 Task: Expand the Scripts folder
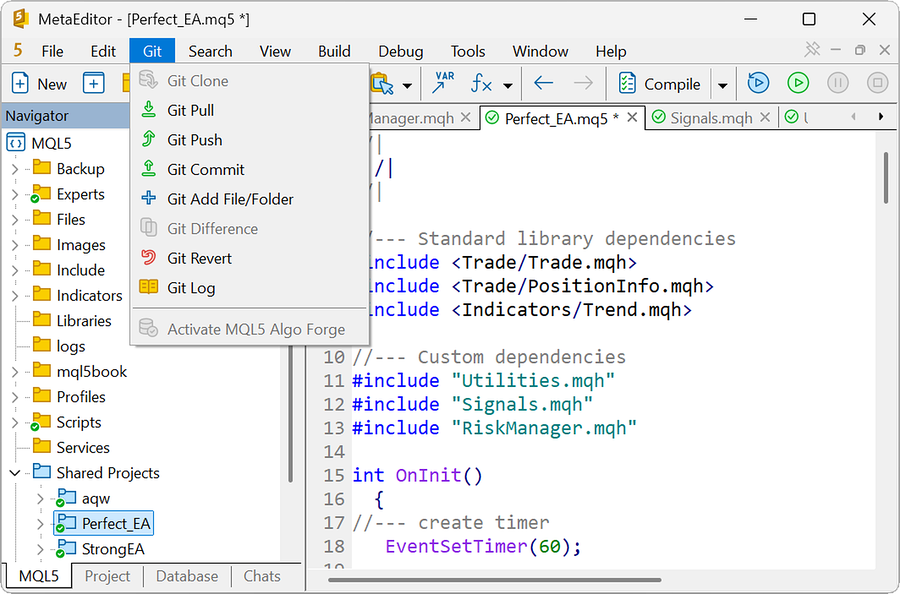15,422
